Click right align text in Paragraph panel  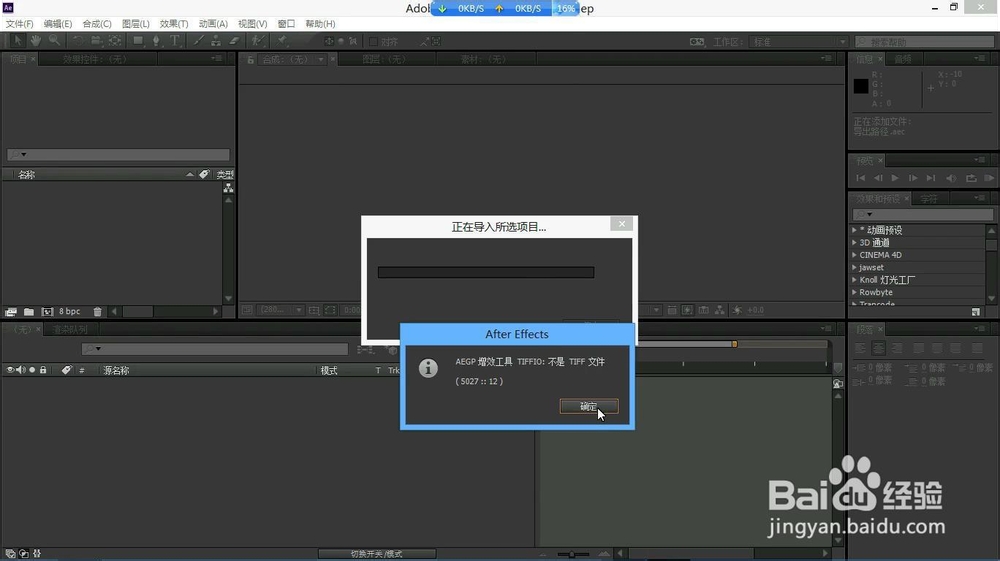click(x=897, y=348)
